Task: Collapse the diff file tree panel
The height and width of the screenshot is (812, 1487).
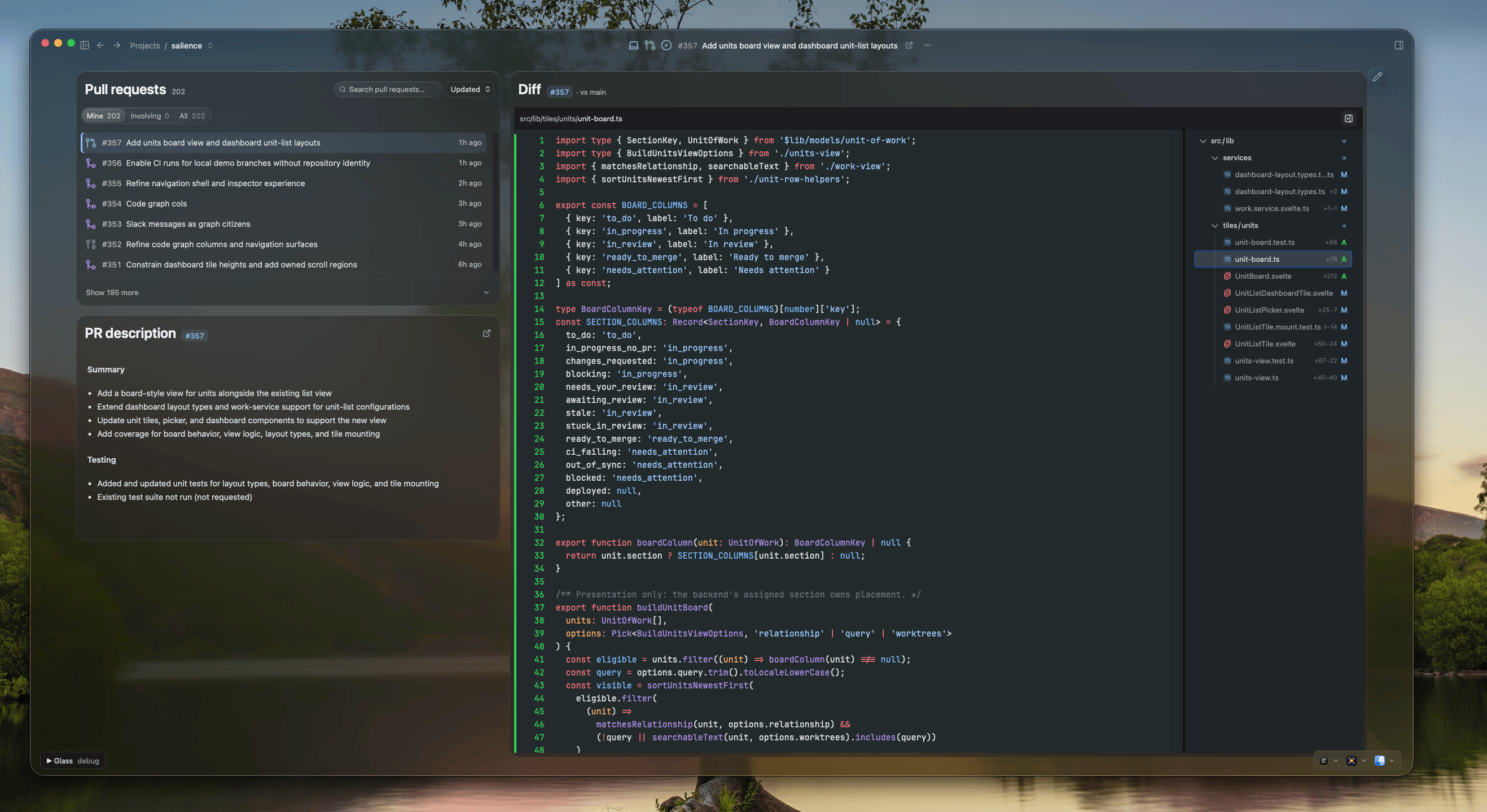Action: 1349,118
